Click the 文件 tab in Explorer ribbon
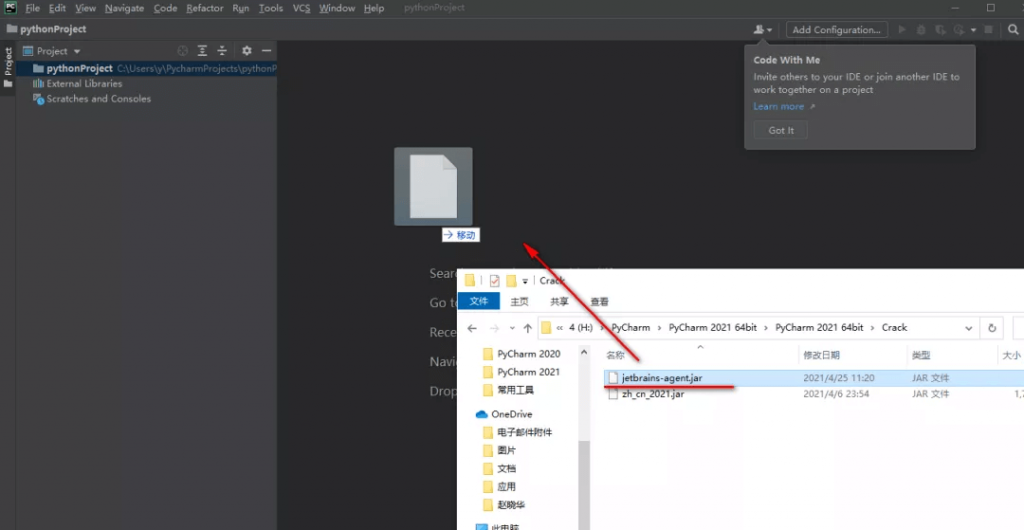 click(479, 302)
